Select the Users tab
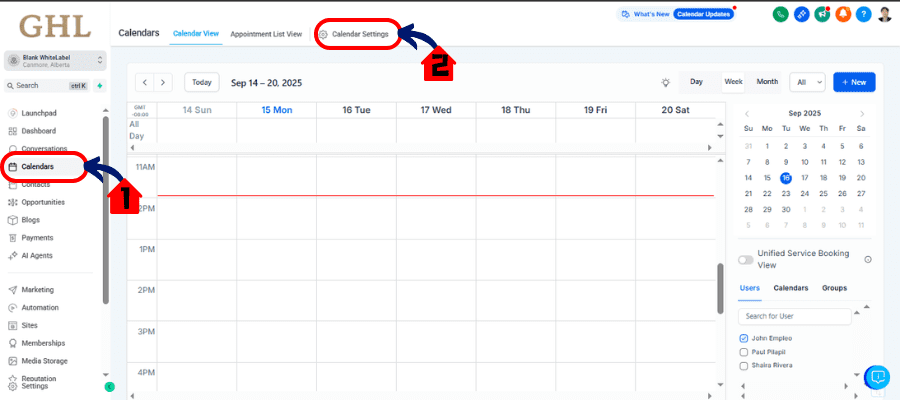Image resolution: width=900 pixels, height=400 pixels. (x=750, y=288)
